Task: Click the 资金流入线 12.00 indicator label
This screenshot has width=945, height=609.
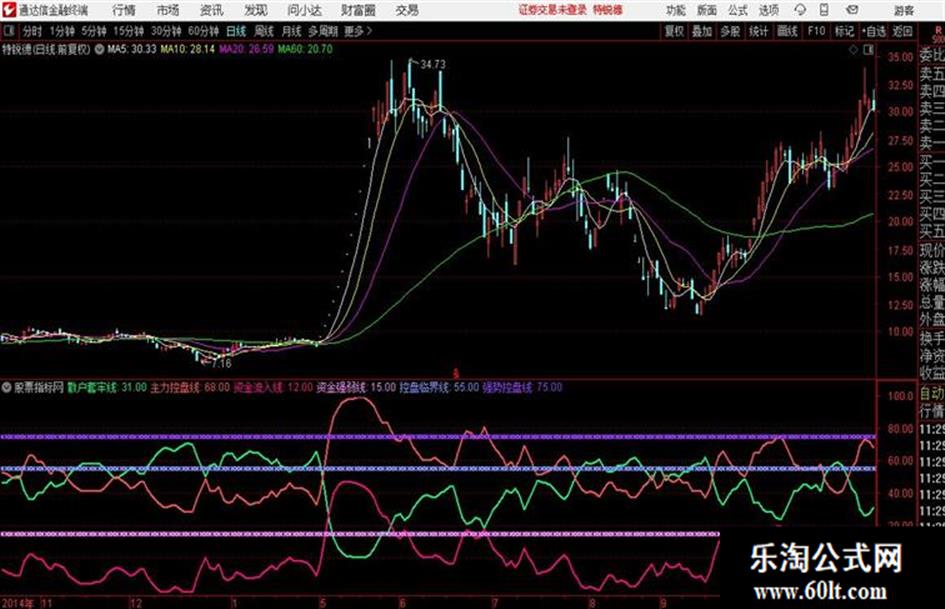Action: [x=273, y=387]
